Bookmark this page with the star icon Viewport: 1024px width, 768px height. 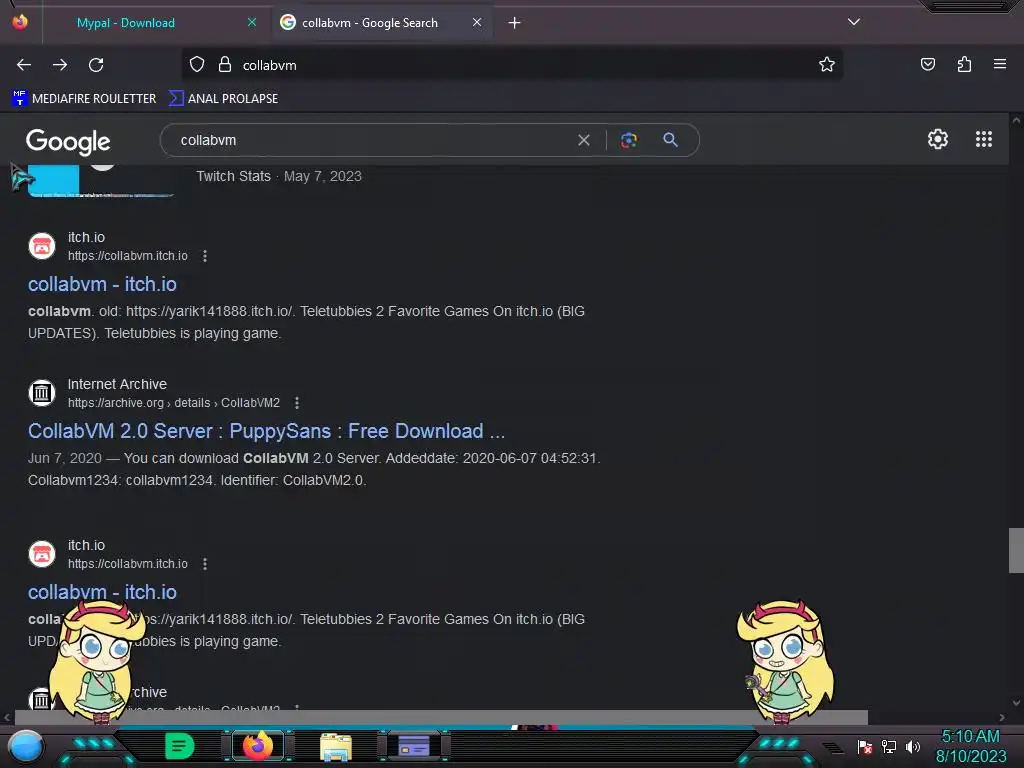pyautogui.click(x=827, y=65)
